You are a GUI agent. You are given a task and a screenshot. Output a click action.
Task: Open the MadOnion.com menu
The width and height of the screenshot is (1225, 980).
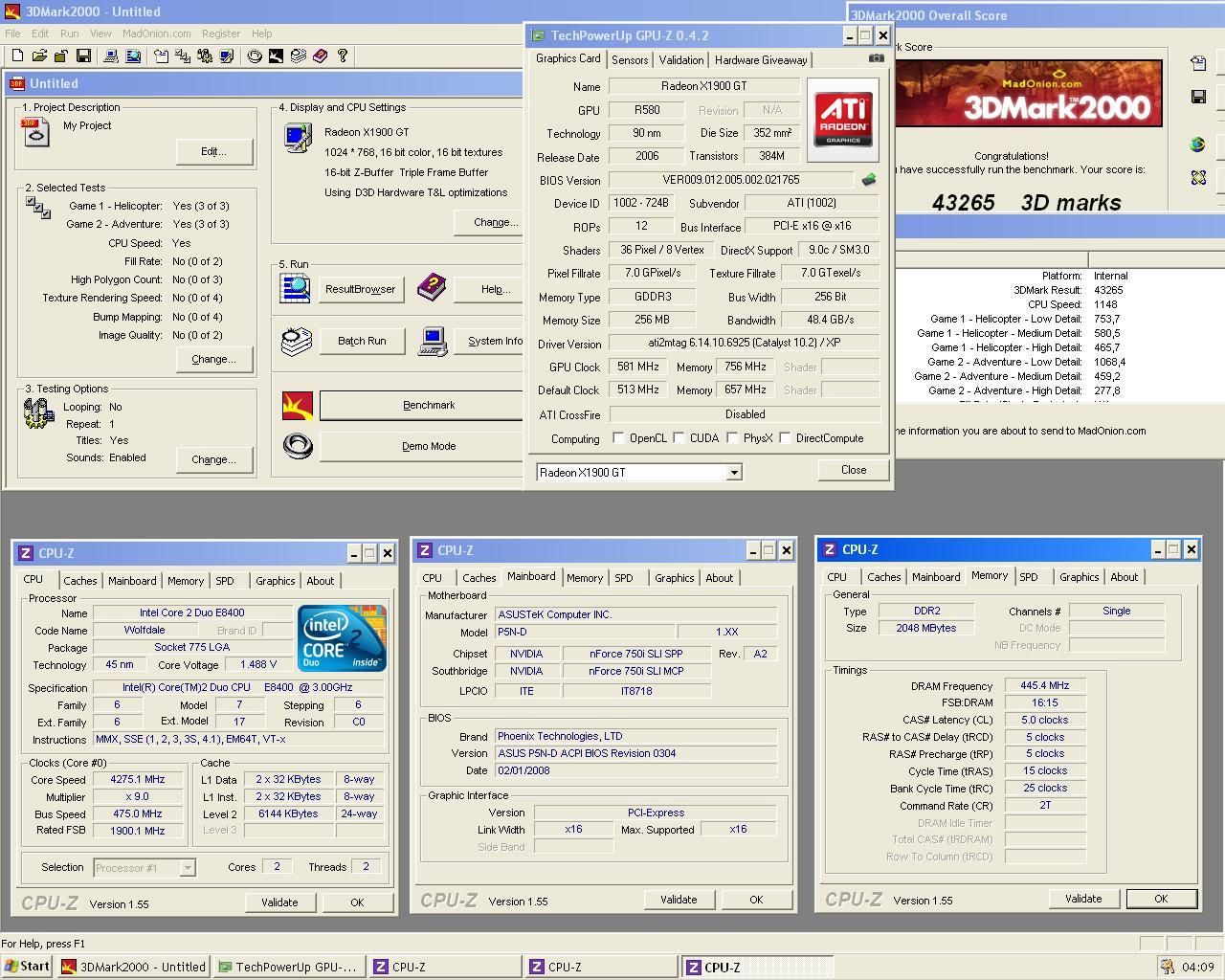[x=156, y=33]
